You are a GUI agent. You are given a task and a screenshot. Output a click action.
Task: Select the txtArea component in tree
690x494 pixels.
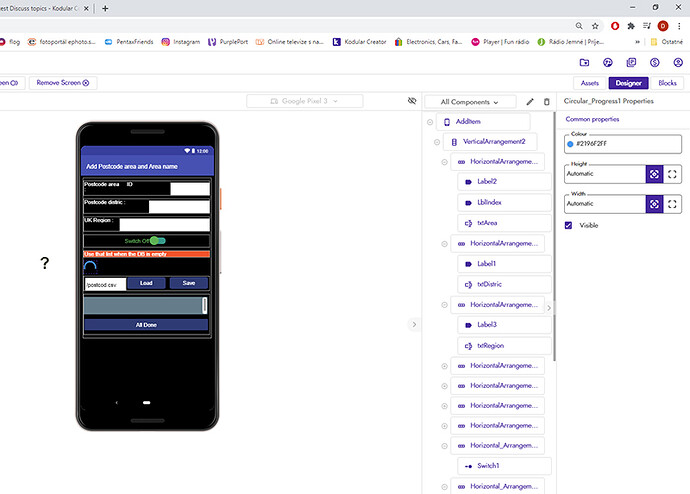[x=487, y=223]
